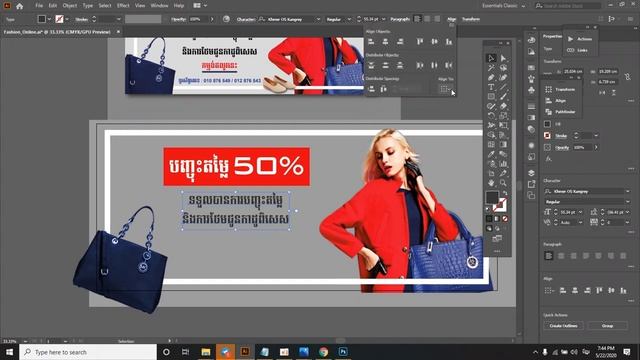Select the Selection (black arrow) tool
Screen dimensions: 640x360
coord(491,58)
